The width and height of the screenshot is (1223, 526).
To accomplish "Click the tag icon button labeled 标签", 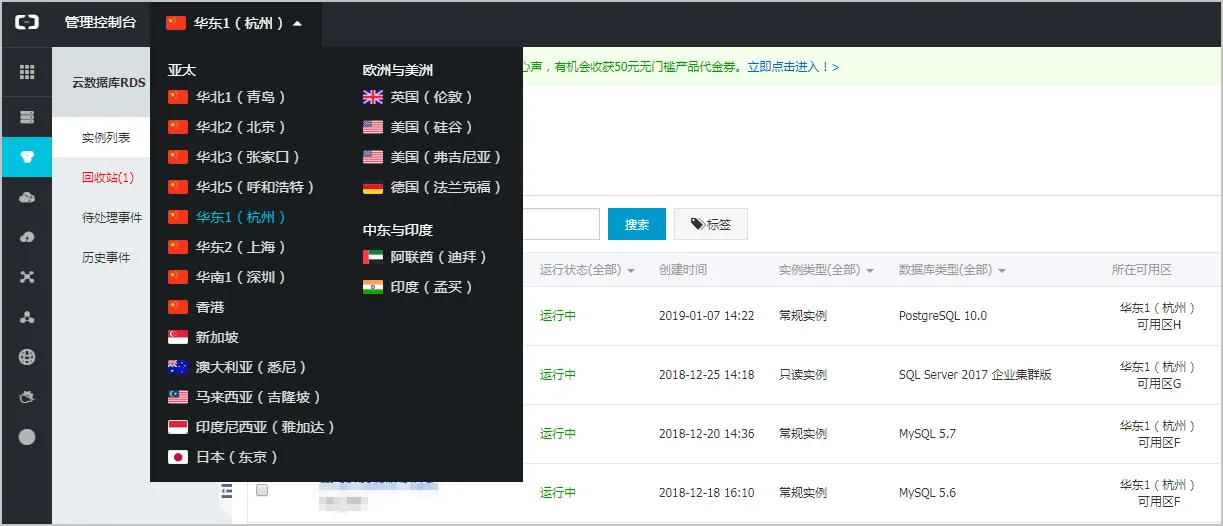I will point(711,224).
